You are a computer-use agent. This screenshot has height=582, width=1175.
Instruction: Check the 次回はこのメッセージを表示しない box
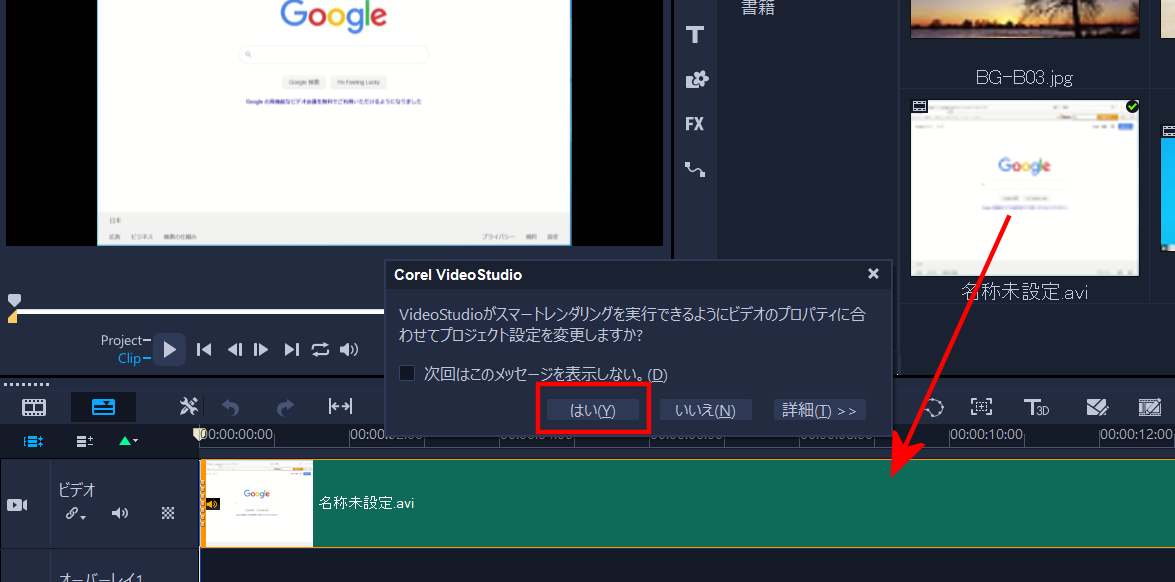[407, 373]
